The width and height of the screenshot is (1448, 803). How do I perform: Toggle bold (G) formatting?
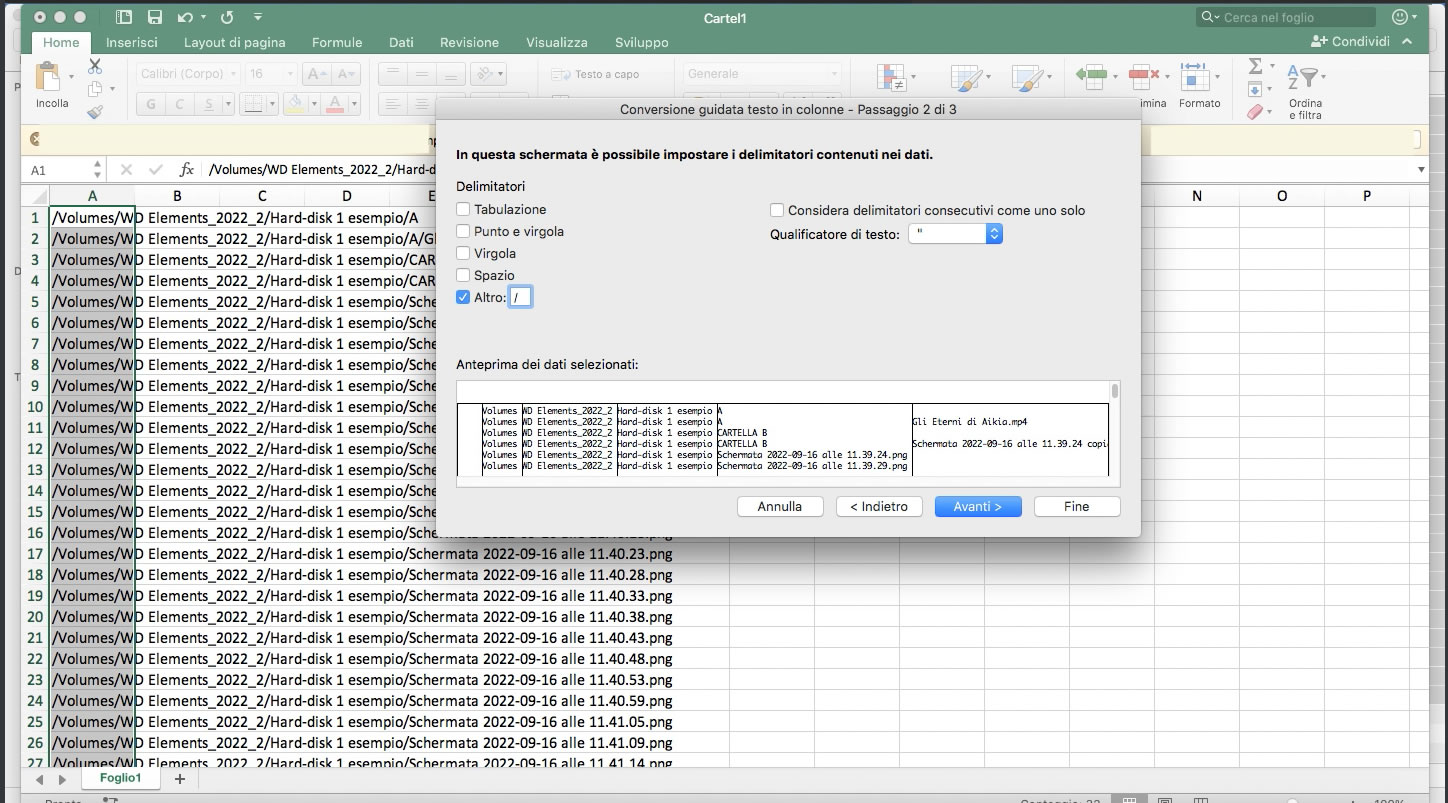[x=151, y=104]
